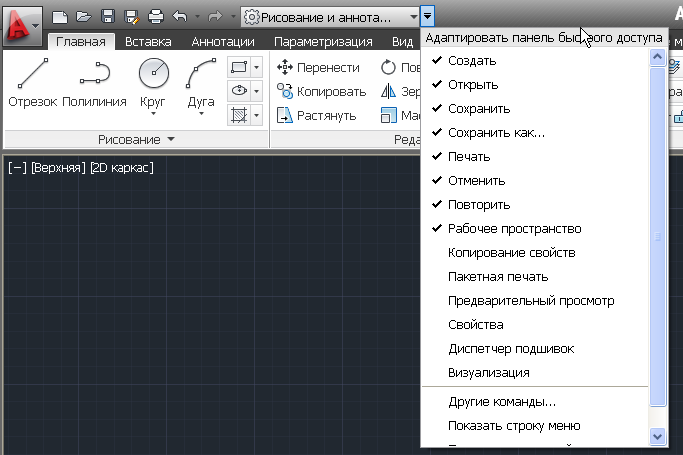
Task: Switch to the Параметризация ribbon tab
Action: 323,41
